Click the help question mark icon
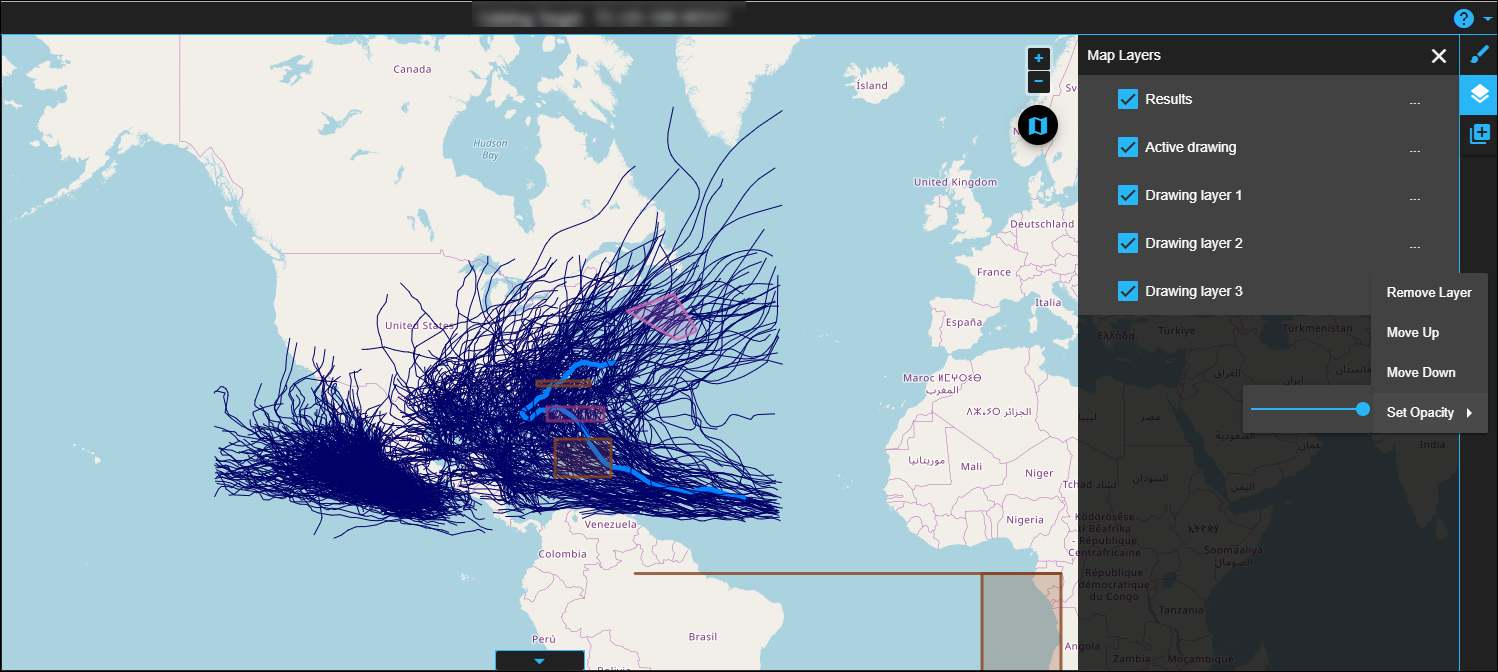Screen dimensions: 1498x672 click(x=1463, y=18)
